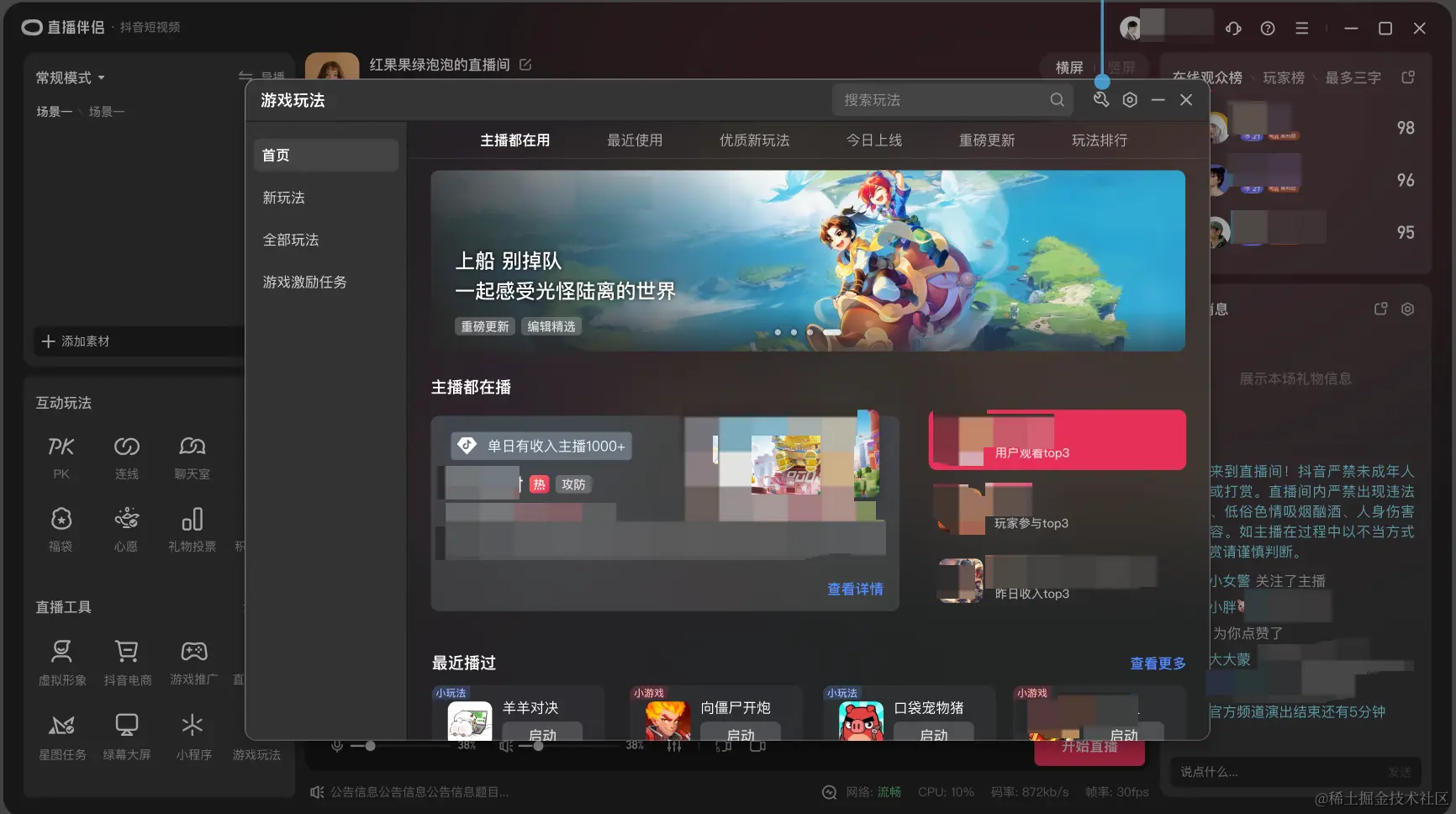Switch to 竖屏 portrait mode
Screen dimensions: 1456x814
[x=1121, y=67]
